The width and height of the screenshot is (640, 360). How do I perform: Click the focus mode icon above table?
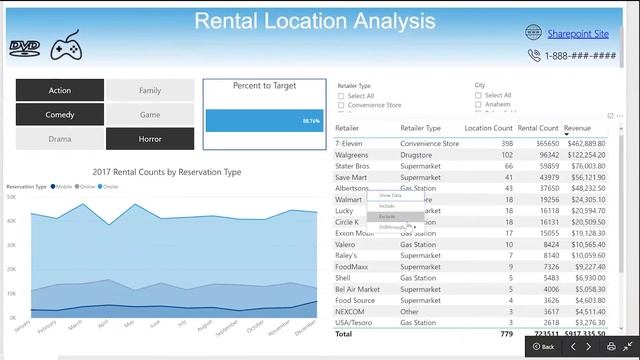(611, 116)
